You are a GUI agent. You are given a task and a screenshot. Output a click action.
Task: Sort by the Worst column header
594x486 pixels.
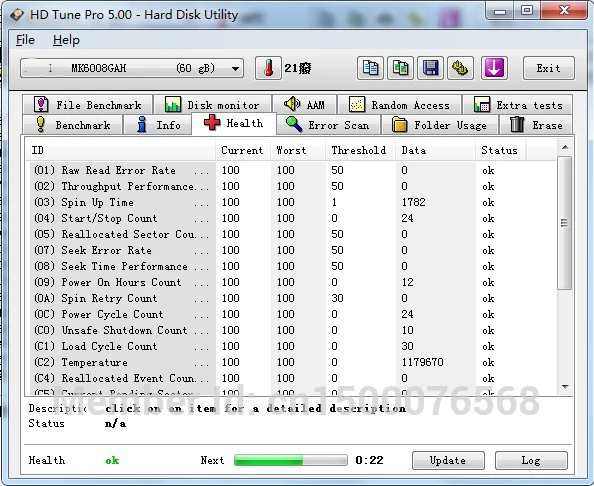coord(298,150)
